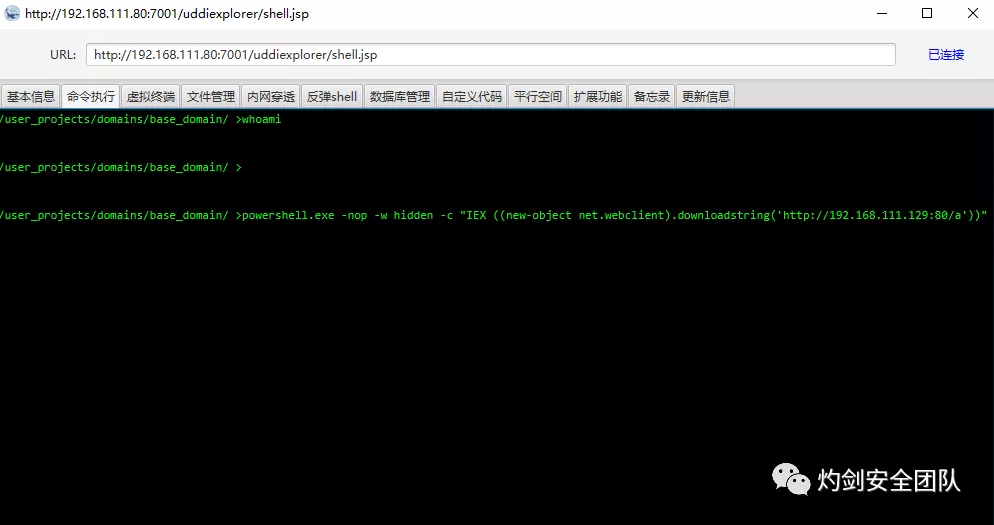Open the 平行空间 tab
This screenshot has height=525, width=994.
[x=538, y=96]
